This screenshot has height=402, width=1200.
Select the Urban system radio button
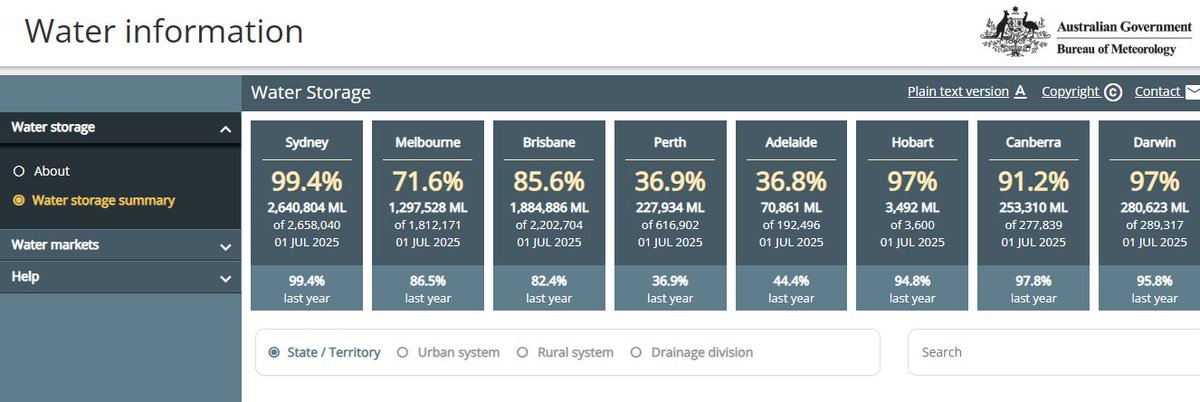tap(403, 352)
